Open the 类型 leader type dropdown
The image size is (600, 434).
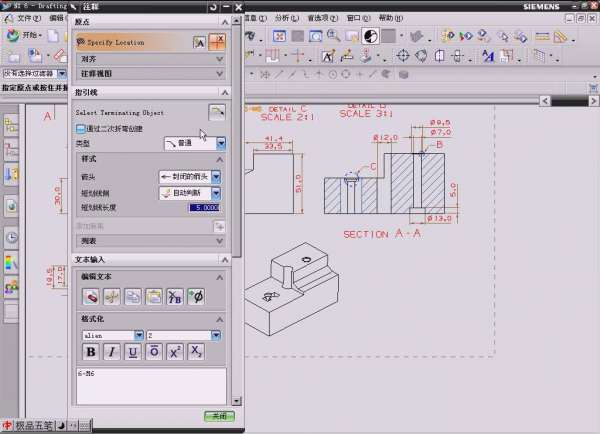[221, 144]
